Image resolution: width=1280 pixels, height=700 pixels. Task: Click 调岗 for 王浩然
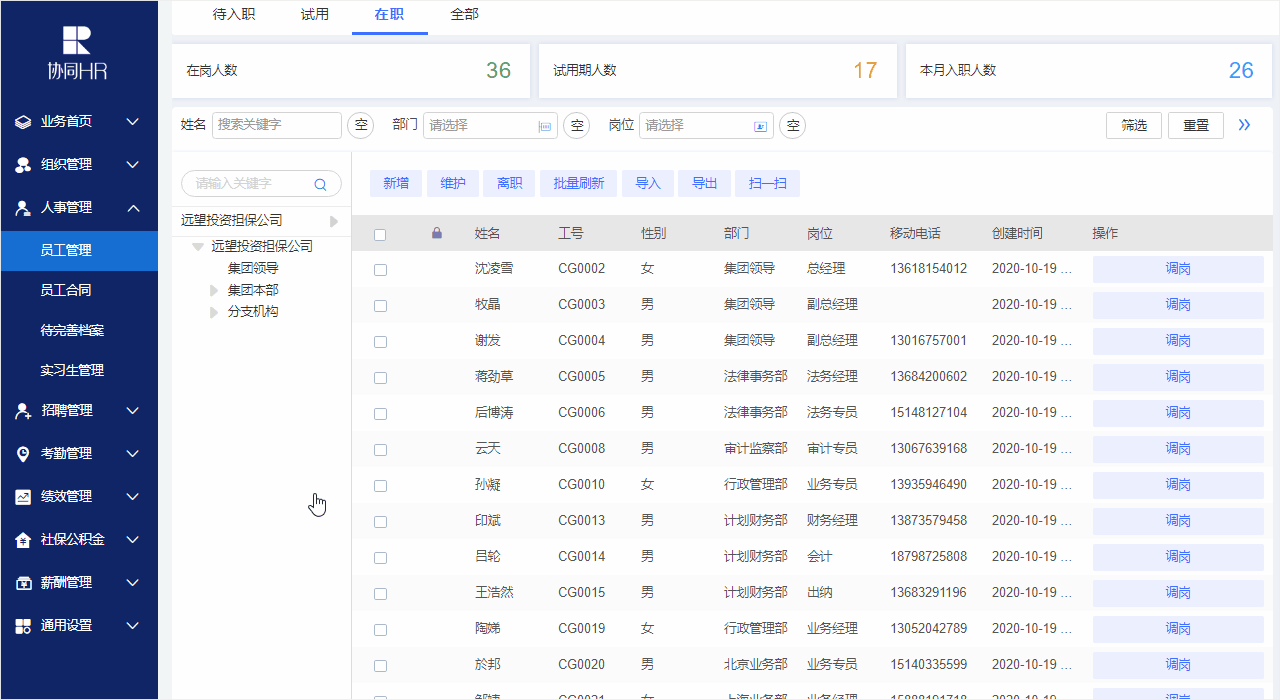[1178, 593]
